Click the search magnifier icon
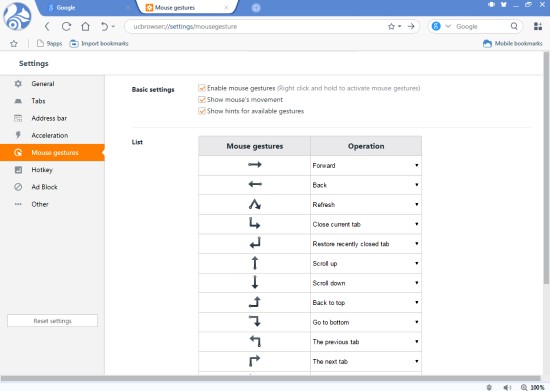Viewport: 550px width, 391px height. pos(514,26)
